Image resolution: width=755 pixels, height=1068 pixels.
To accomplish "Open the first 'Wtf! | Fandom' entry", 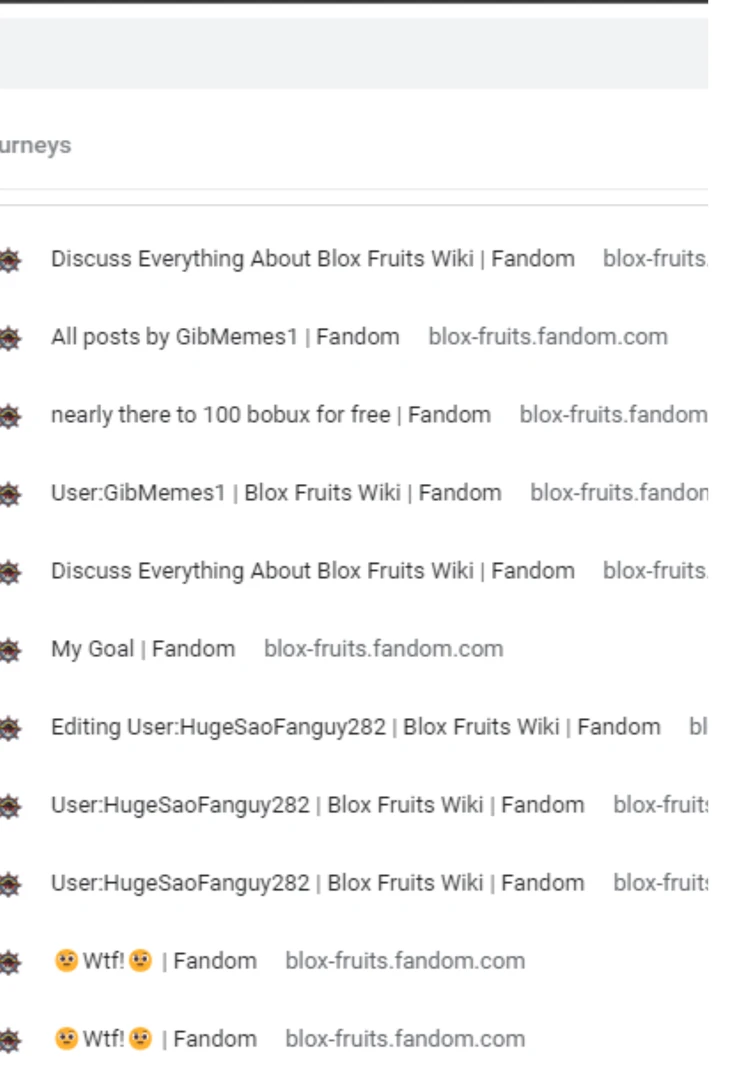I will (x=155, y=960).
